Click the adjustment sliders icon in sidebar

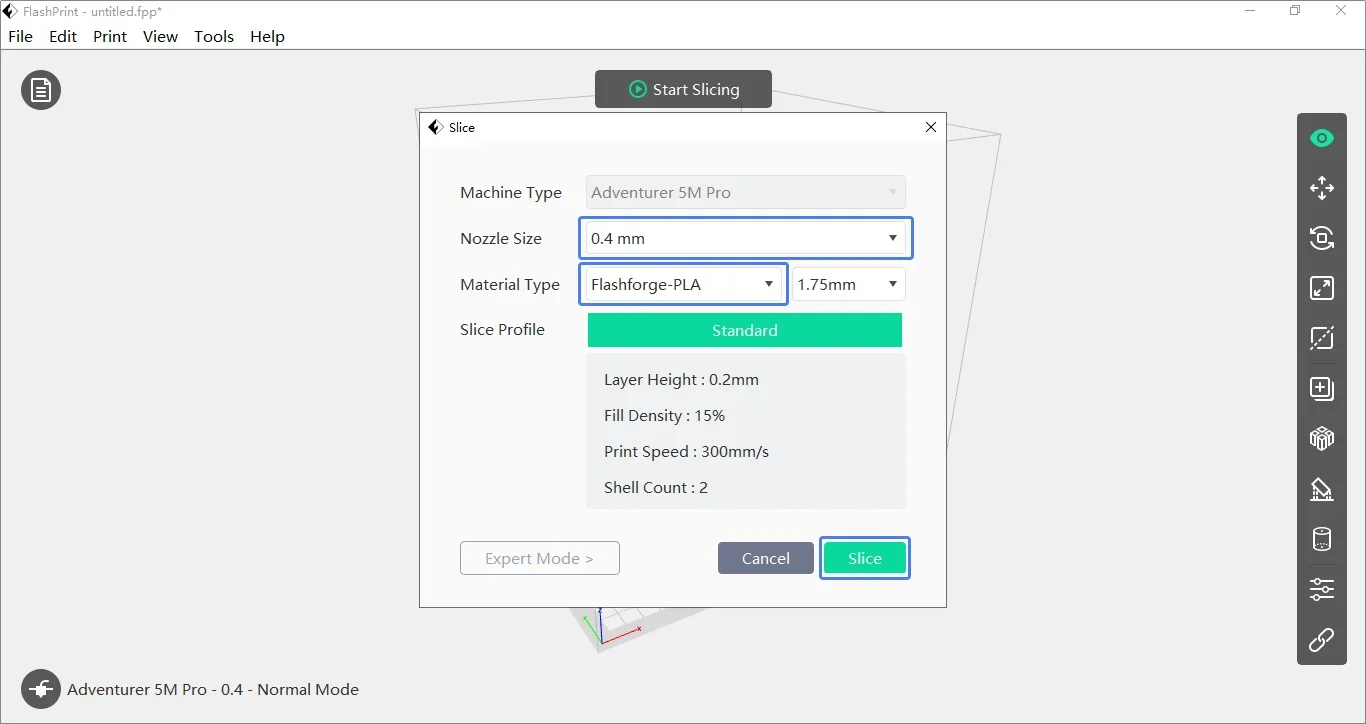point(1321,589)
